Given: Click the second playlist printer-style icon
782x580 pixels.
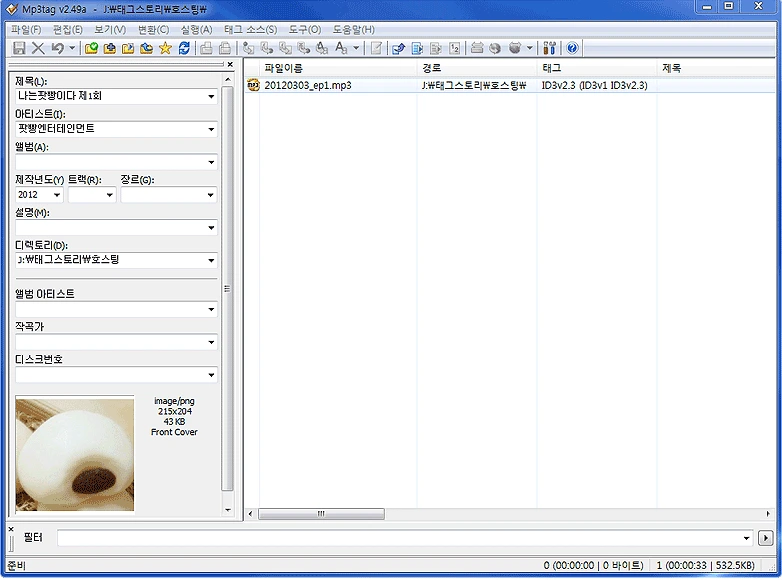Looking at the screenshot, I should [x=225, y=48].
